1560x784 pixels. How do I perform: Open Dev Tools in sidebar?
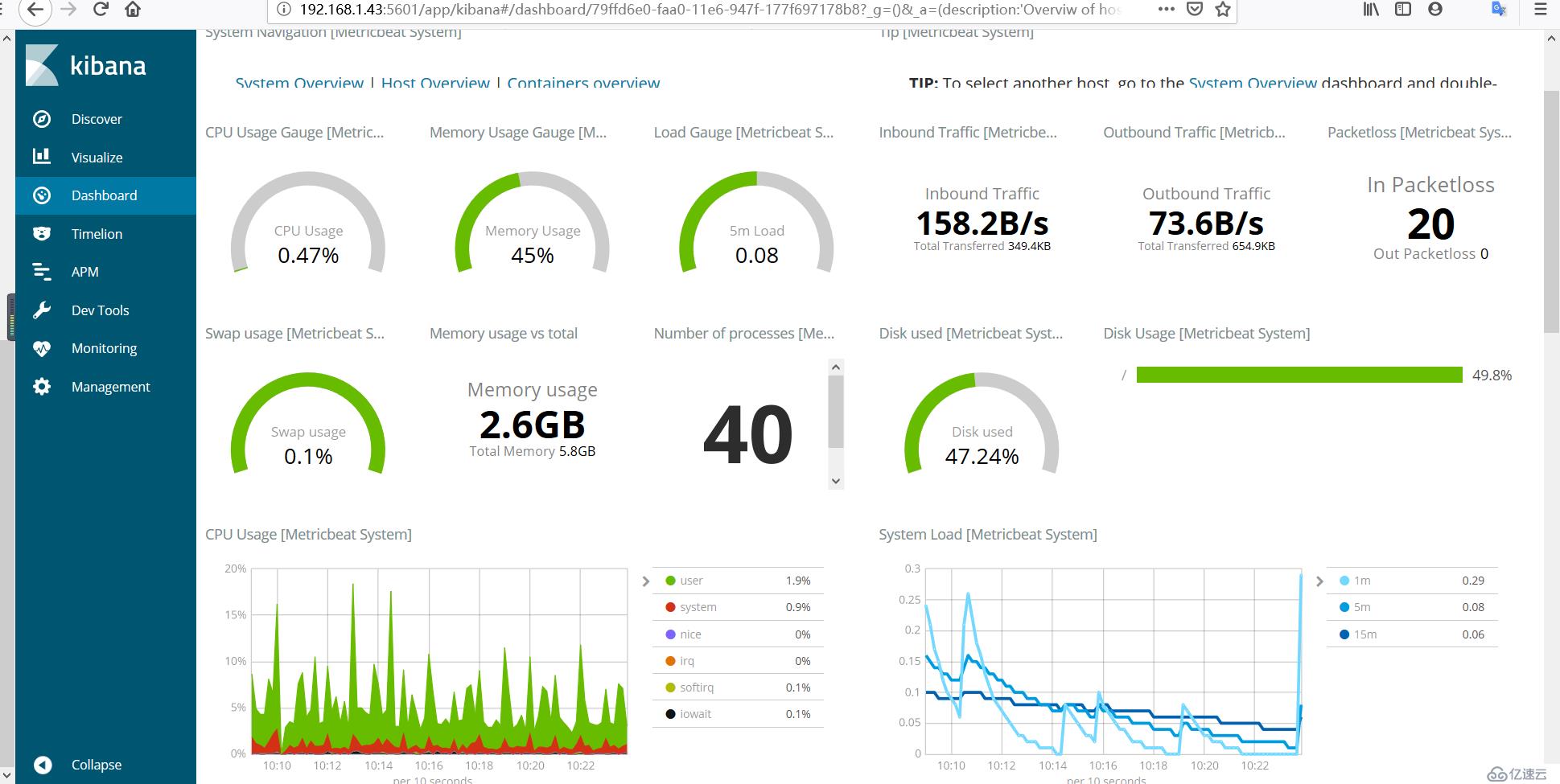click(x=100, y=310)
